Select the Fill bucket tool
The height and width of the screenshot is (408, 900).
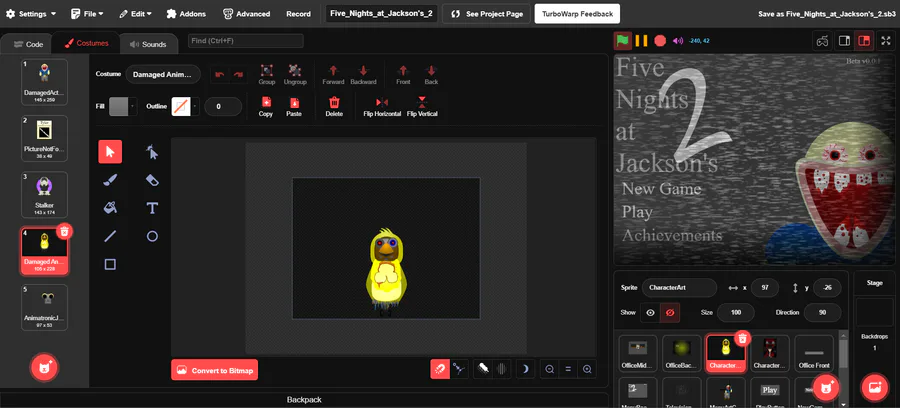click(x=110, y=208)
